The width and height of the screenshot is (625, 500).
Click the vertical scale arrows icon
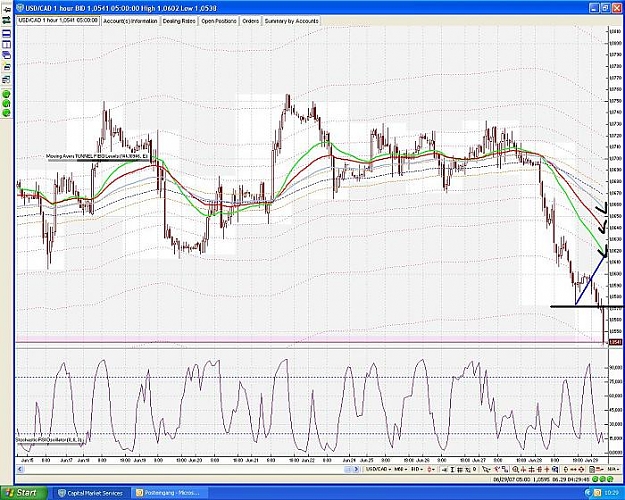click(x=566, y=469)
